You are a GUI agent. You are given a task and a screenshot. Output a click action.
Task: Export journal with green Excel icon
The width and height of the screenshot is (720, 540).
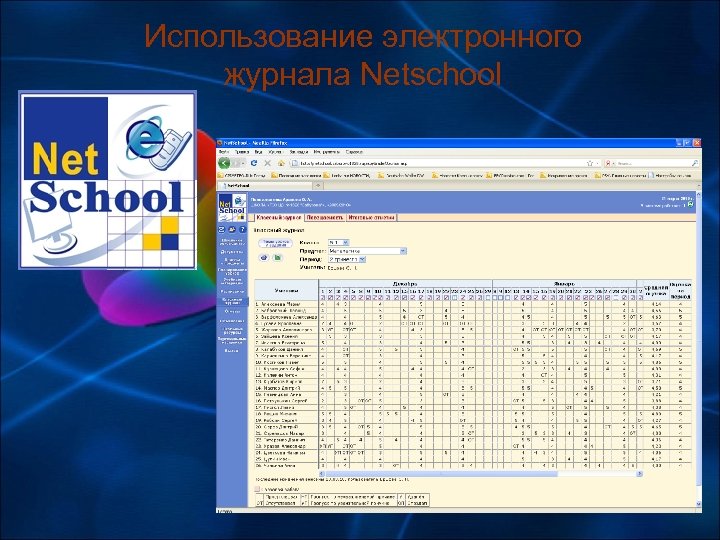pyautogui.click(x=278, y=258)
